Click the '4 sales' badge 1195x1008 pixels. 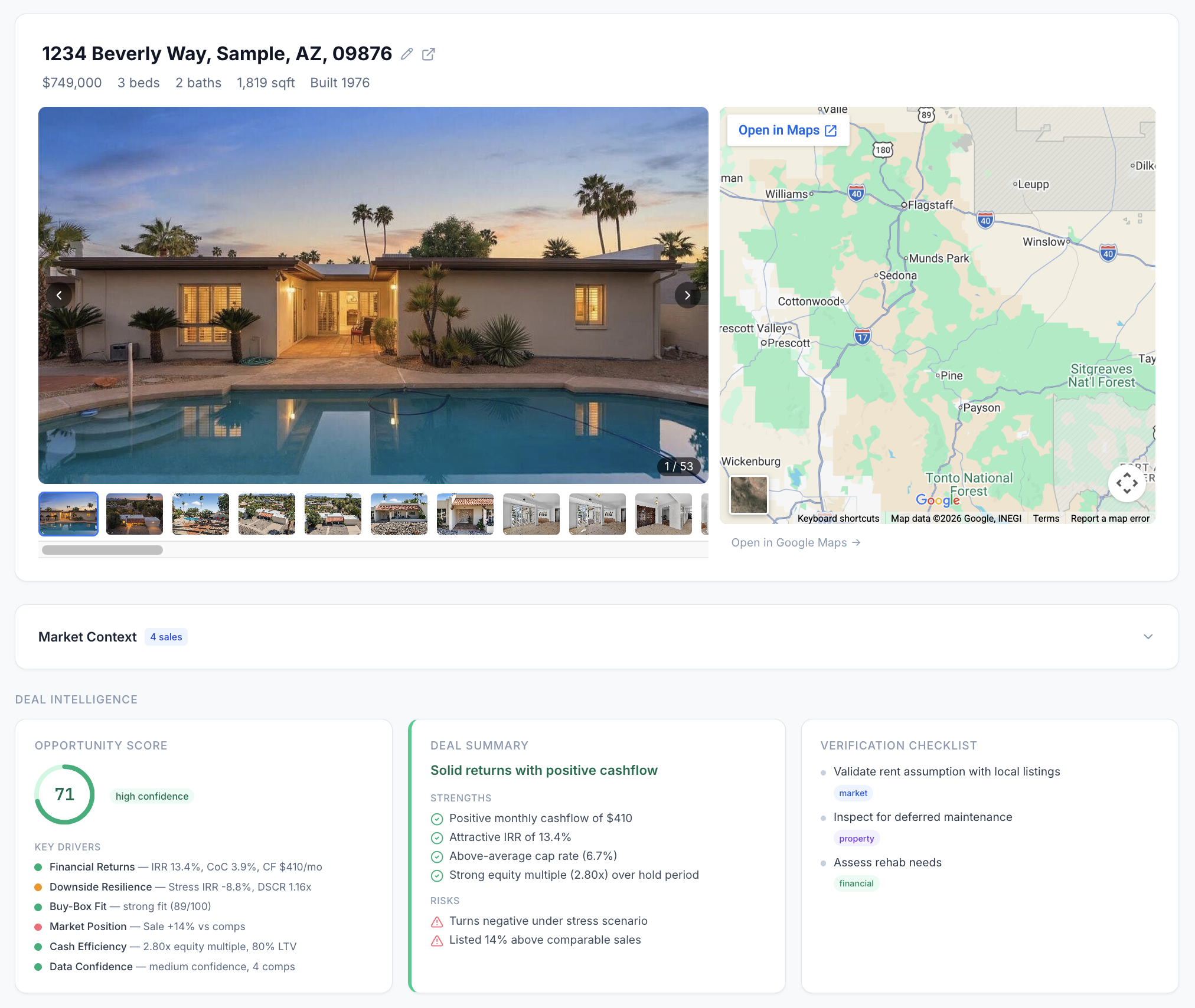pyautogui.click(x=166, y=637)
